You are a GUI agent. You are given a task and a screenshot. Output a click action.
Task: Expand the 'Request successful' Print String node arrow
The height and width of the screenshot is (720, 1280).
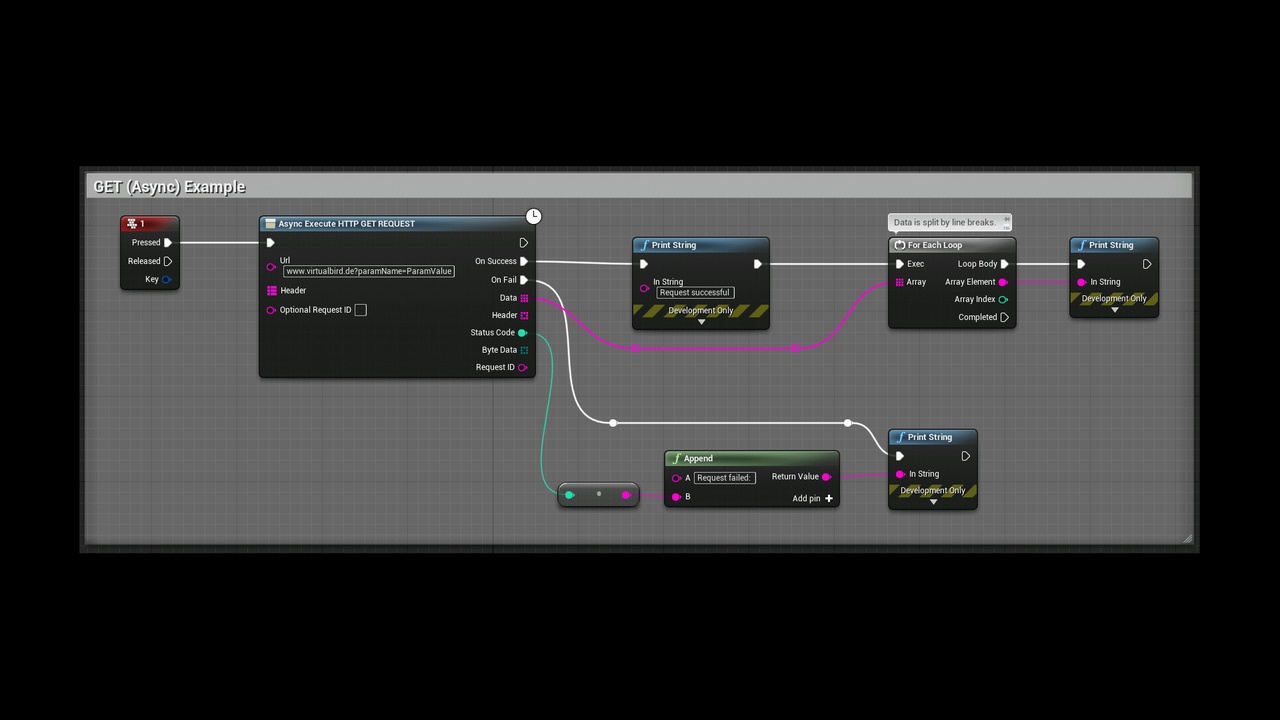click(x=701, y=322)
